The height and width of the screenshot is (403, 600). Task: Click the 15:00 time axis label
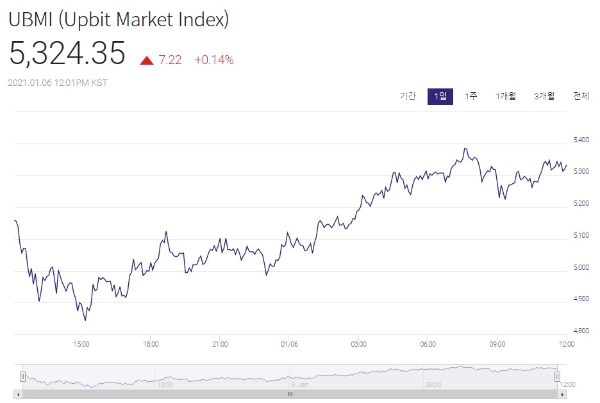[83, 344]
